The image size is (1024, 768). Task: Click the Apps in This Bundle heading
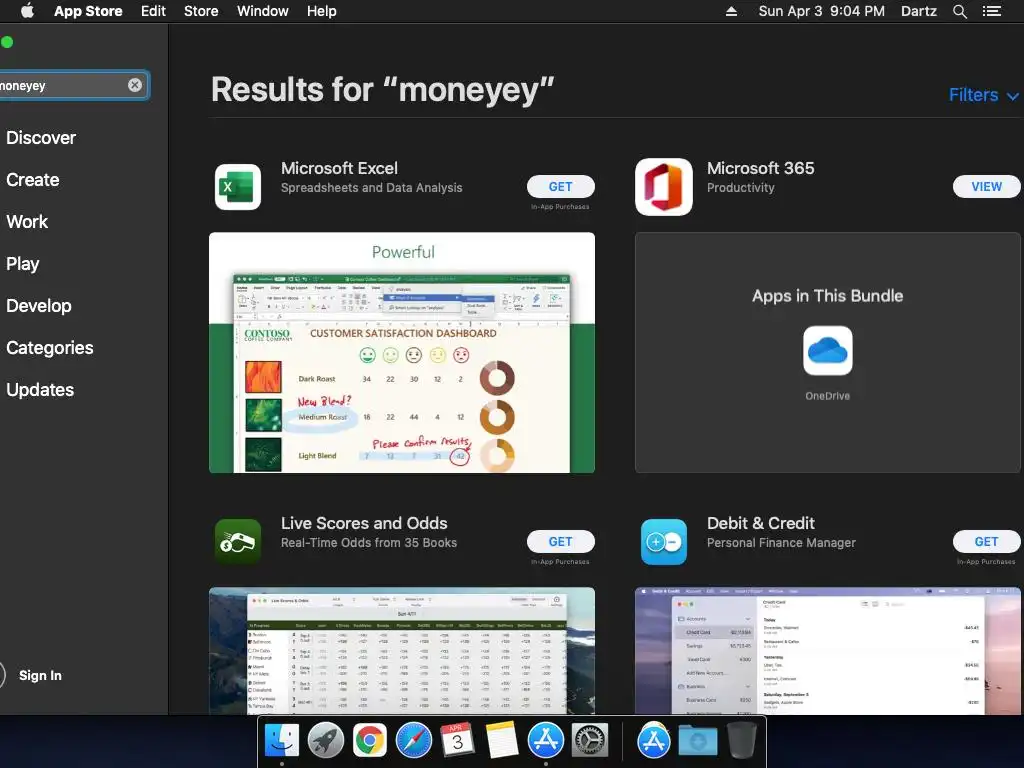click(827, 296)
